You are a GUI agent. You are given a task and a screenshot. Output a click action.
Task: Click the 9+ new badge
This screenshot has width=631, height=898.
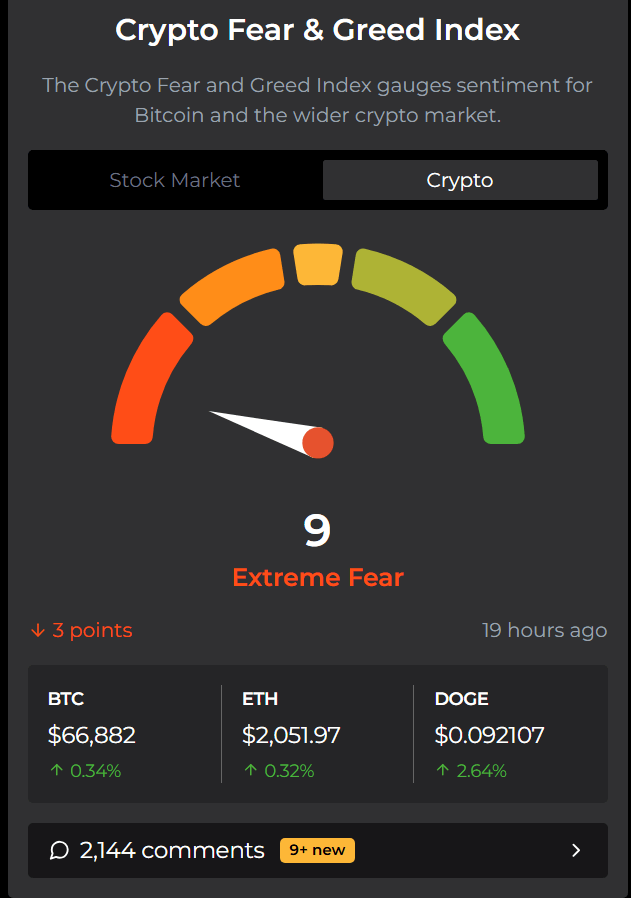317,850
